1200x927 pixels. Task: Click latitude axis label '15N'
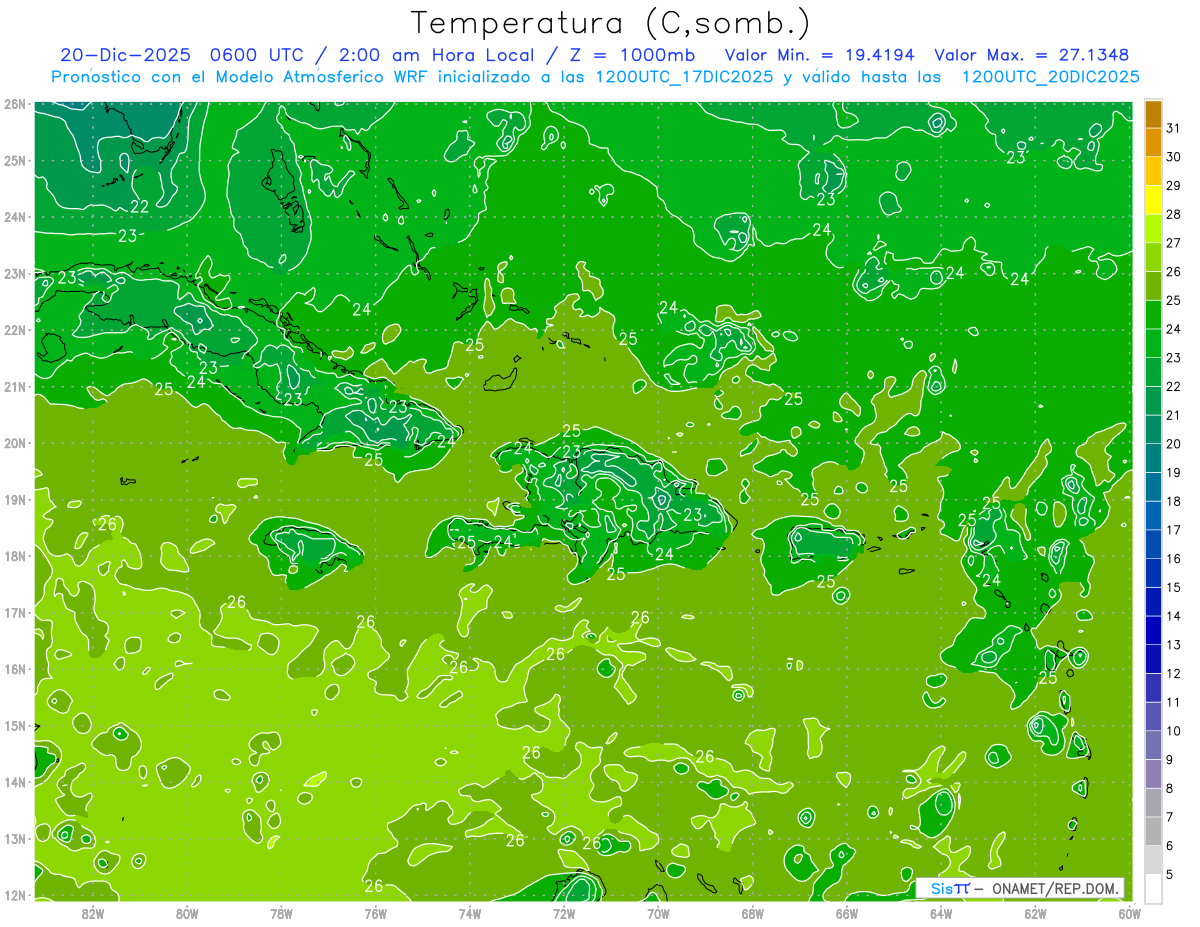(x=14, y=725)
